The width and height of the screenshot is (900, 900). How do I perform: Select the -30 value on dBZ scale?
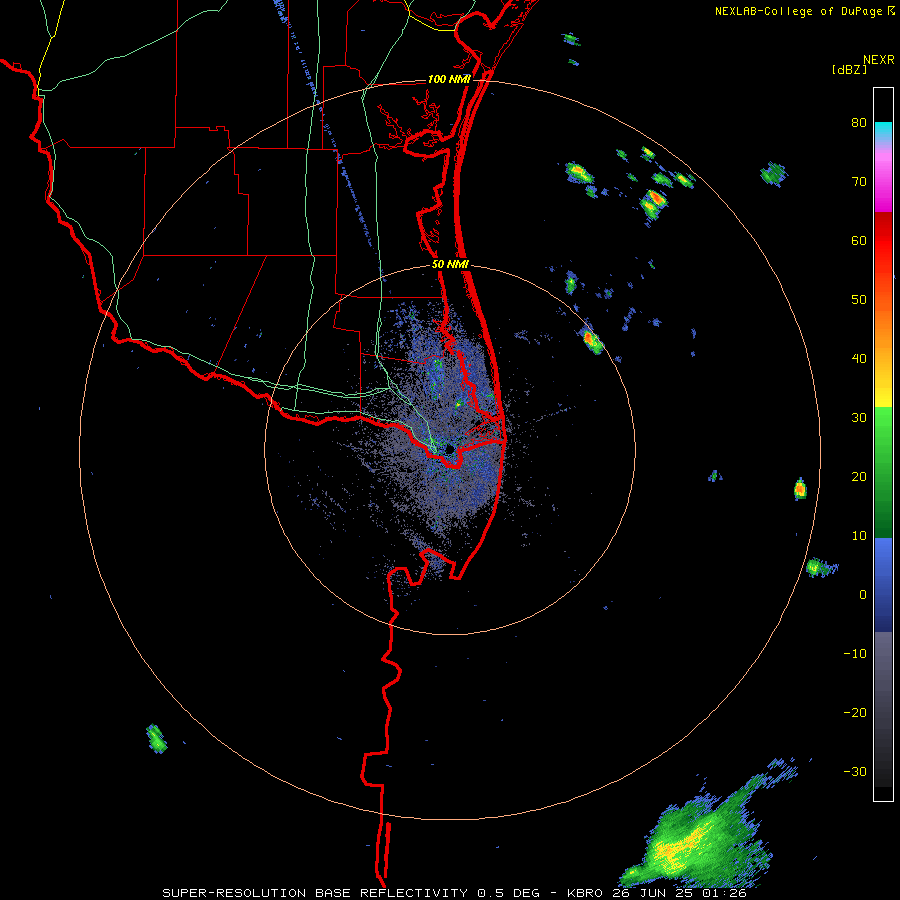[855, 771]
